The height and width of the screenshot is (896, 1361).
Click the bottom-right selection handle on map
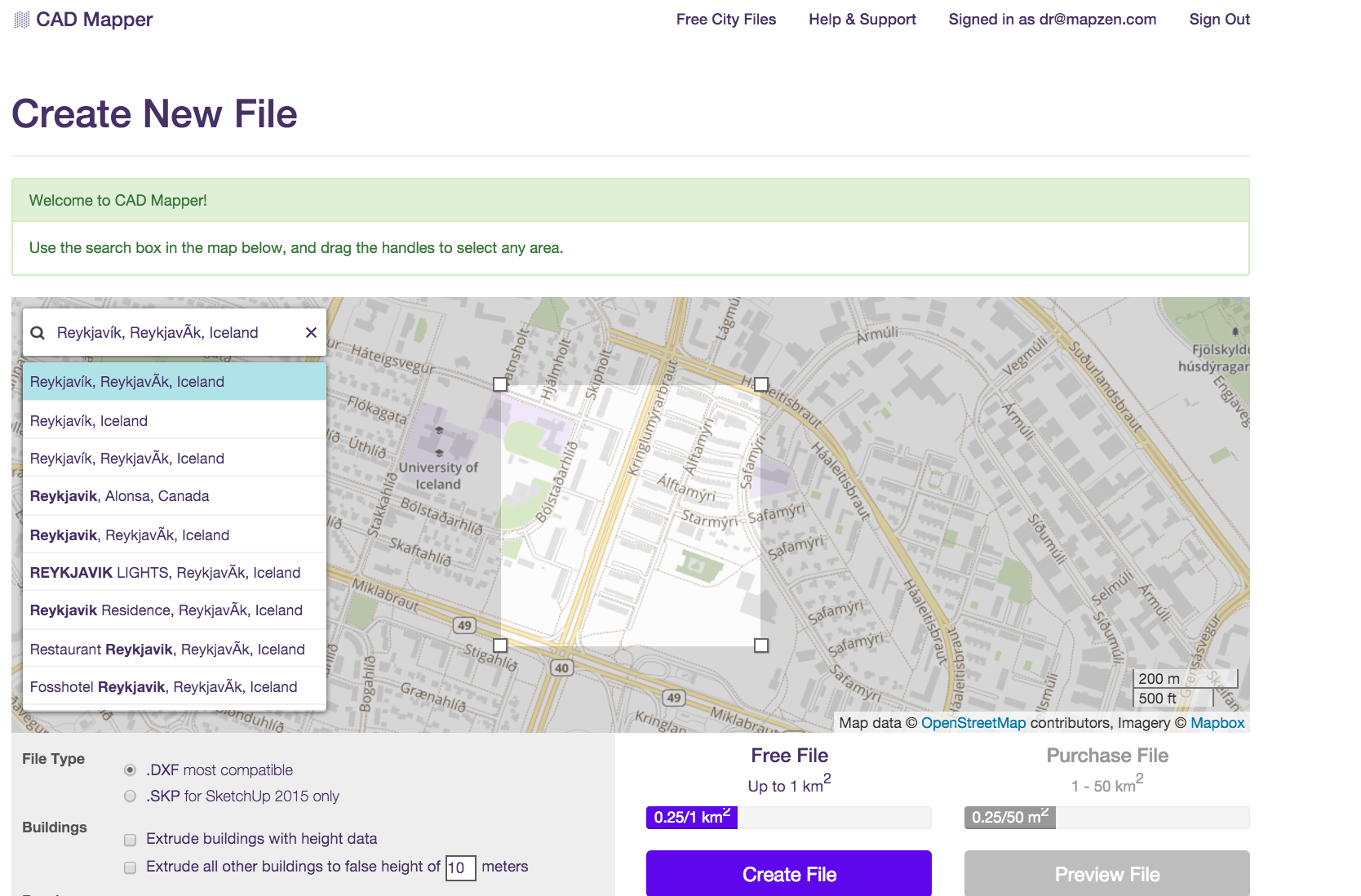pyautogui.click(x=761, y=645)
